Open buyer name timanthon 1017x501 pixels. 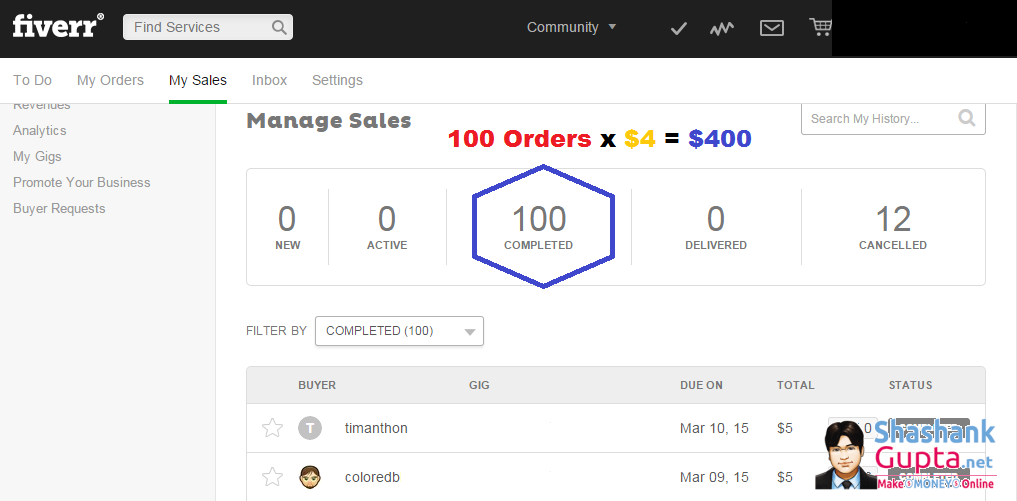[376, 428]
